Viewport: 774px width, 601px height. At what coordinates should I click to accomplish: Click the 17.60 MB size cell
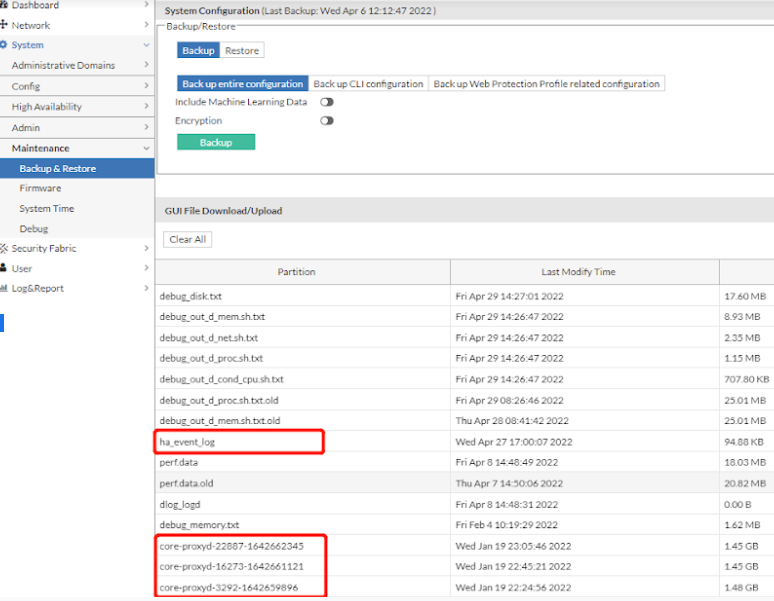[745, 296]
